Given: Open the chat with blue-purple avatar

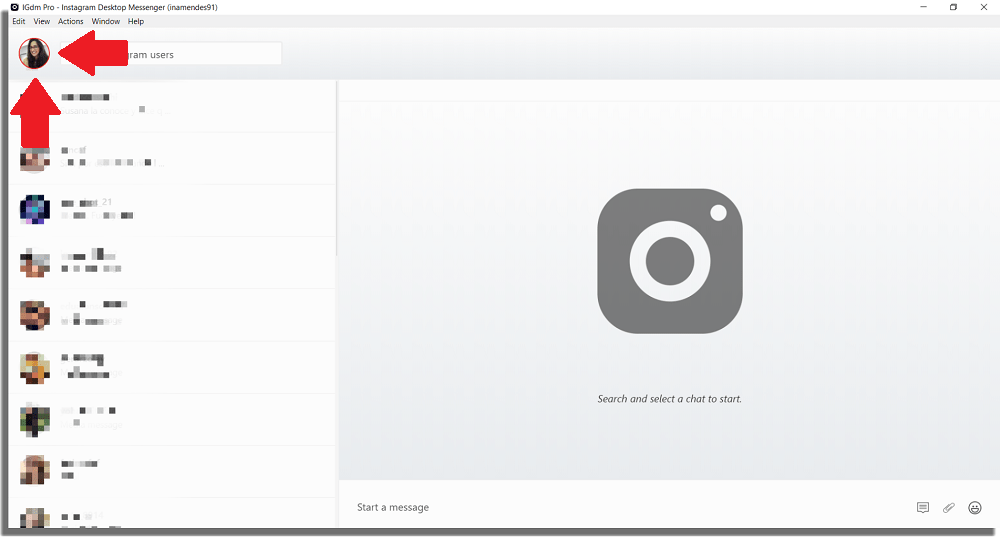Looking at the screenshot, I should [172, 210].
